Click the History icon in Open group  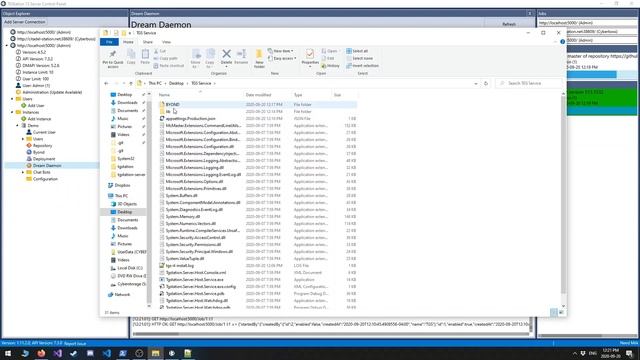tap(331, 65)
